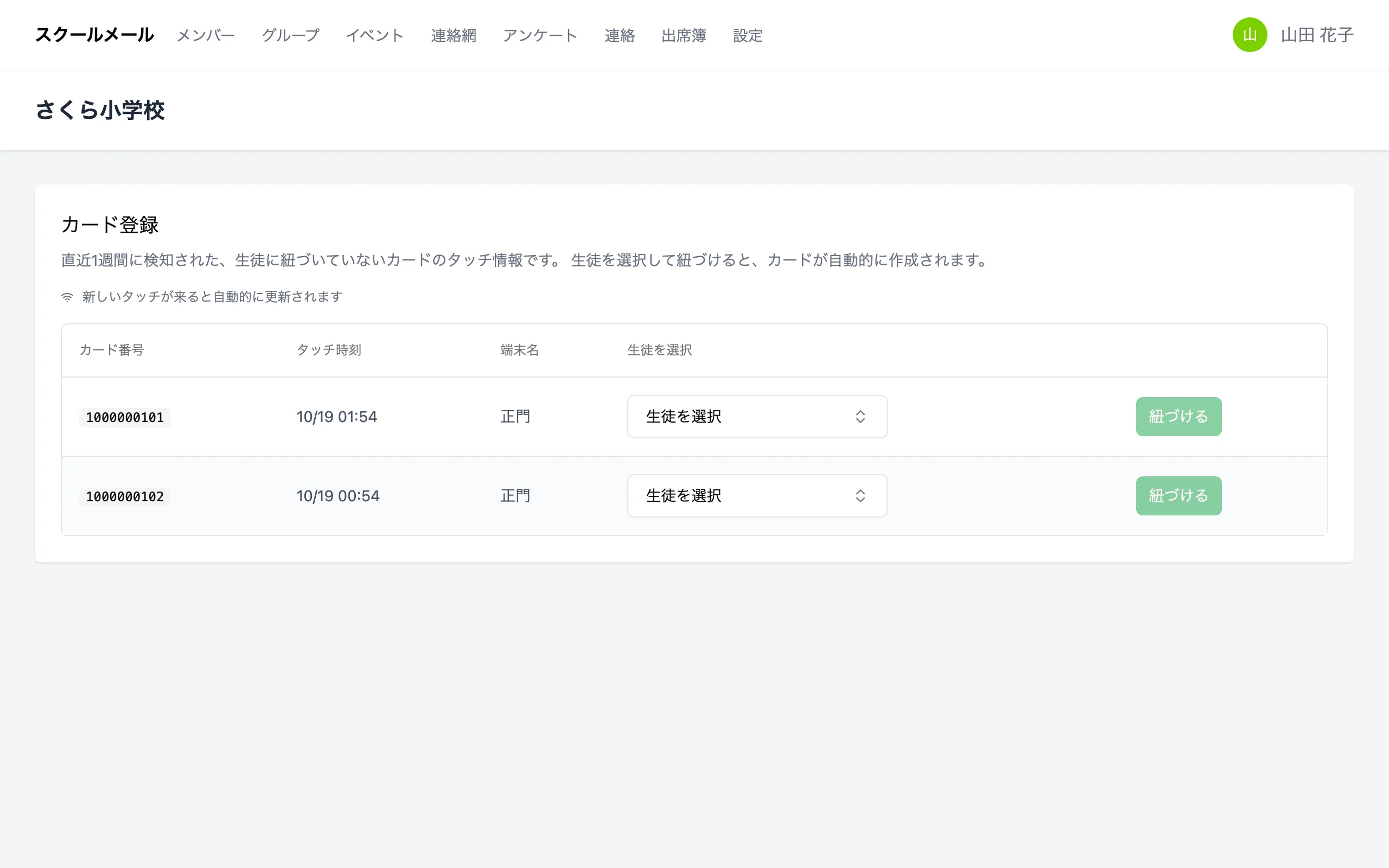Screen dimensions: 1389x868
Task: Click 正門 in the 1000000101 row
Action: pos(515,417)
